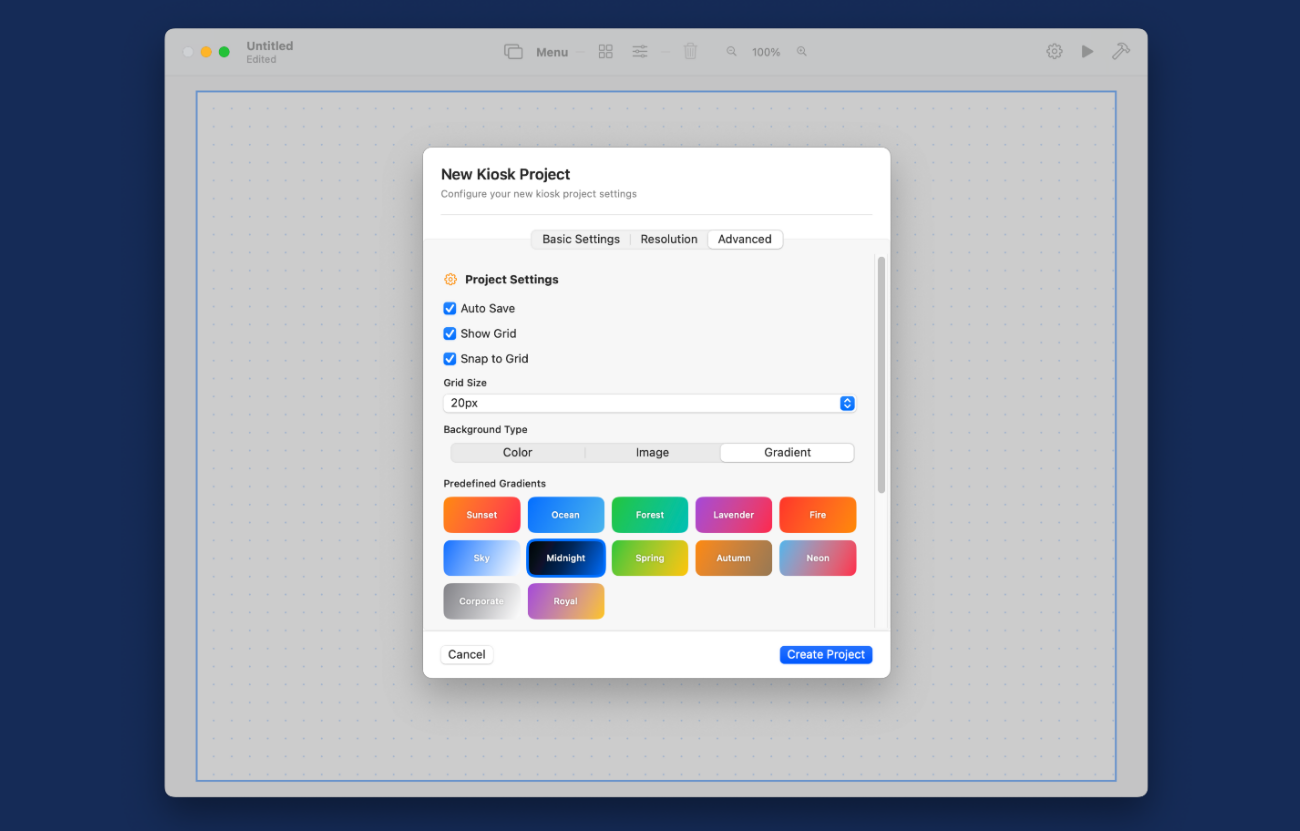Click the play preview icon
1300x831 pixels.
[x=1087, y=51]
